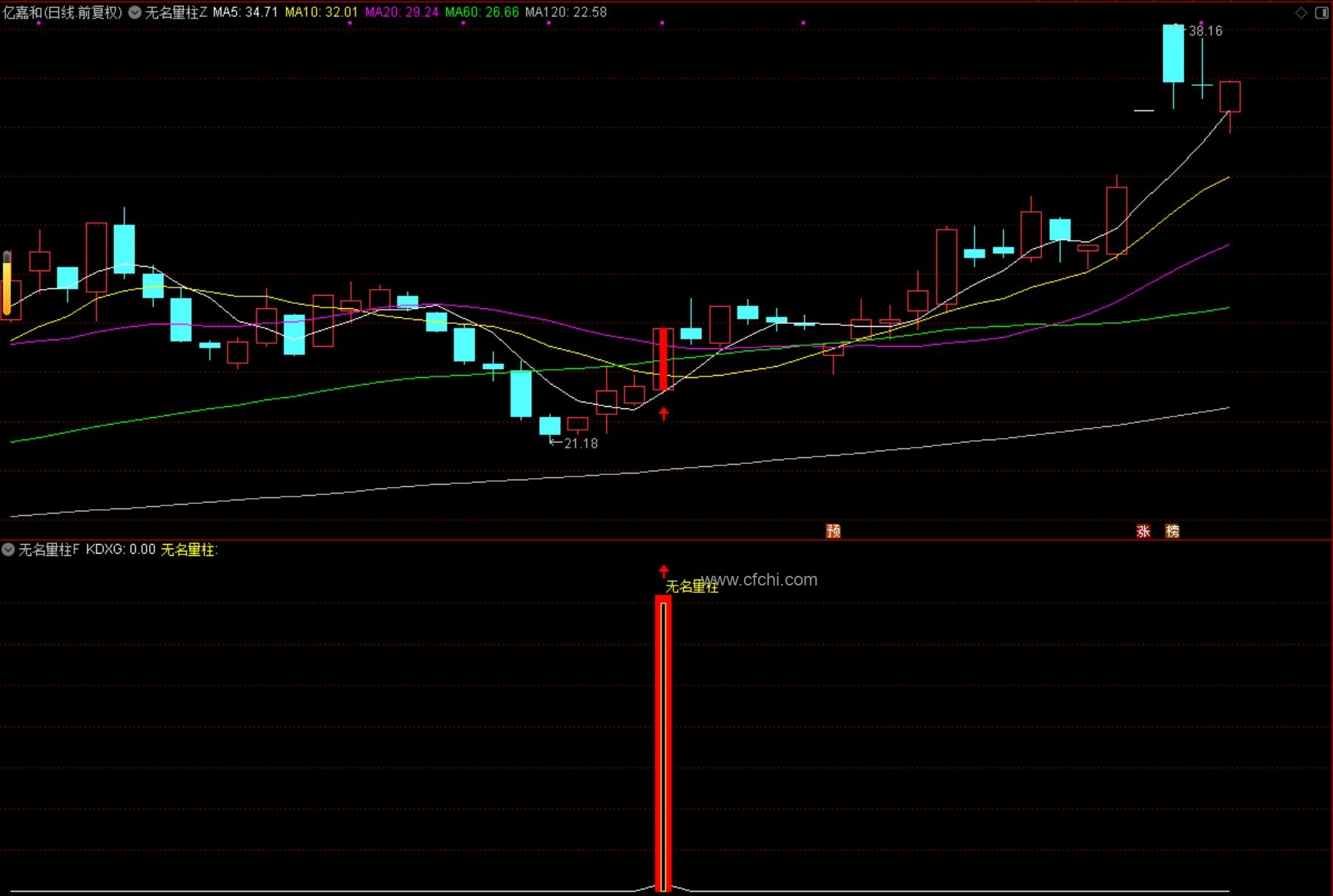Open the dropdown beside 无名量柱F label
The image size is (1333, 896).
tap(8, 549)
